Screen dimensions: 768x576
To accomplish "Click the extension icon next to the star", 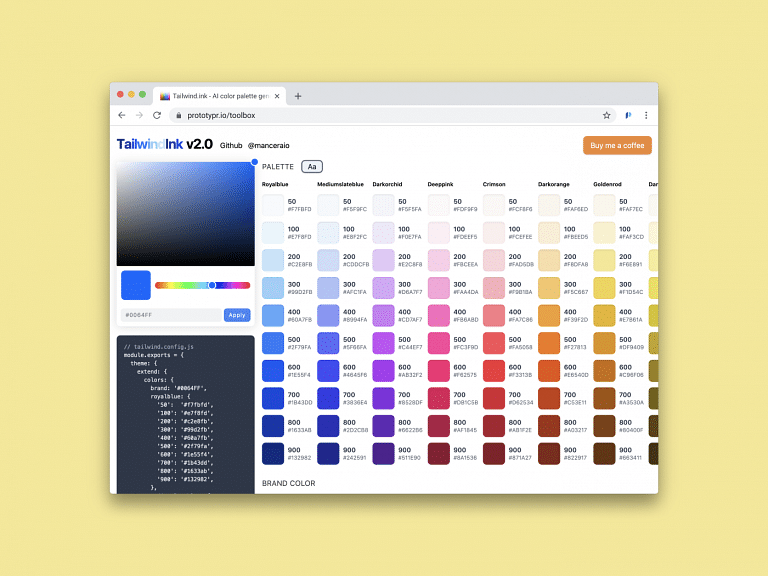I will click(628, 116).
